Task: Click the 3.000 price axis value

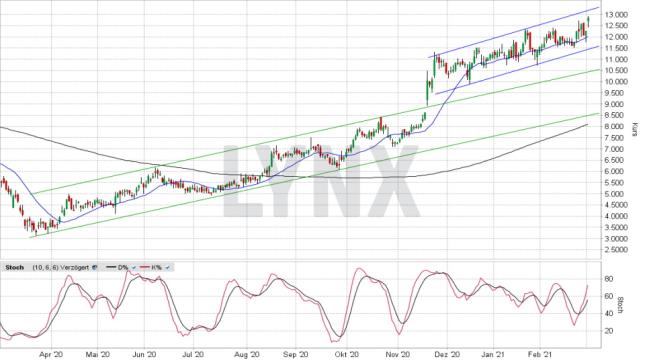Action: pyautogui.click(x=616, y=239)
